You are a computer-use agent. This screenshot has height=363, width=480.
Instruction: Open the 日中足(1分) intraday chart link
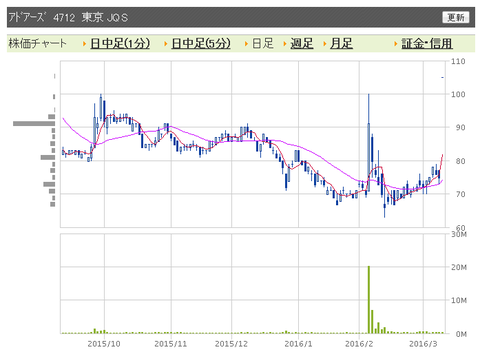[x=120, y=44]
